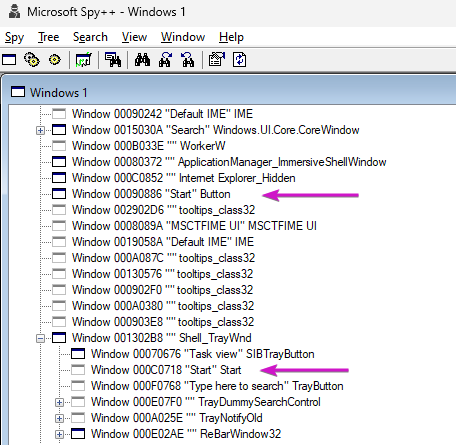Viewport: 456px width, 445px height.
Task: Click the Threads single gear toolbar icon
Action: (55, 60)
